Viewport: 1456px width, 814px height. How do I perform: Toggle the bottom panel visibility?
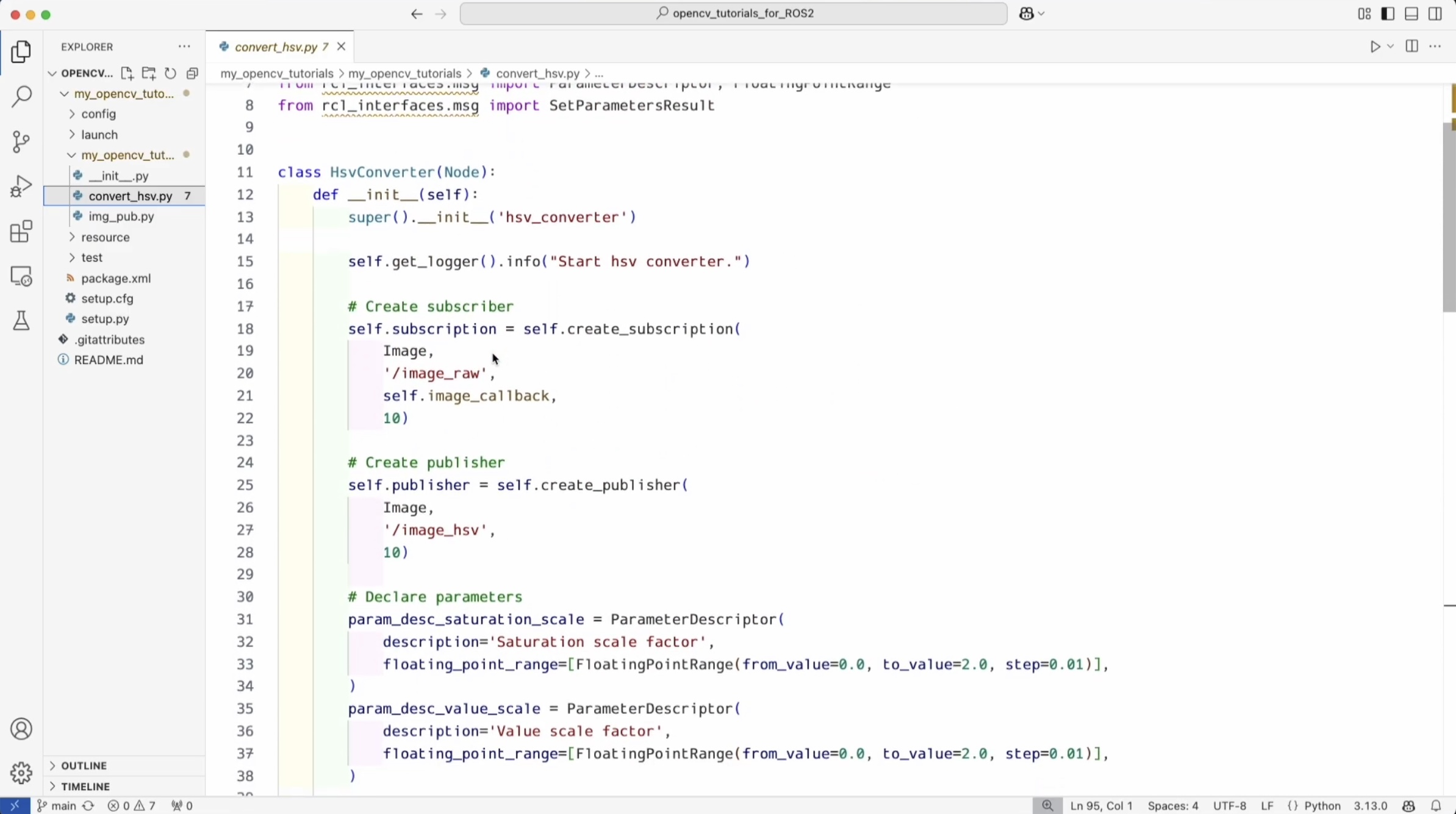pos(1411,13)
